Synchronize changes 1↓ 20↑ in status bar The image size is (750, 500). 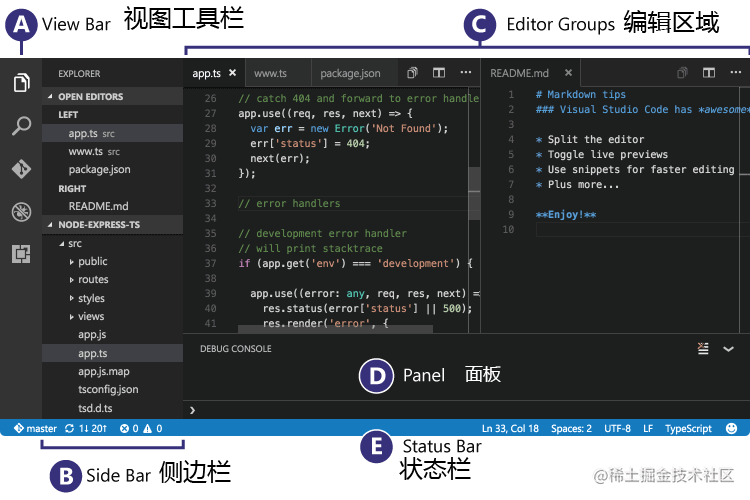86,428
